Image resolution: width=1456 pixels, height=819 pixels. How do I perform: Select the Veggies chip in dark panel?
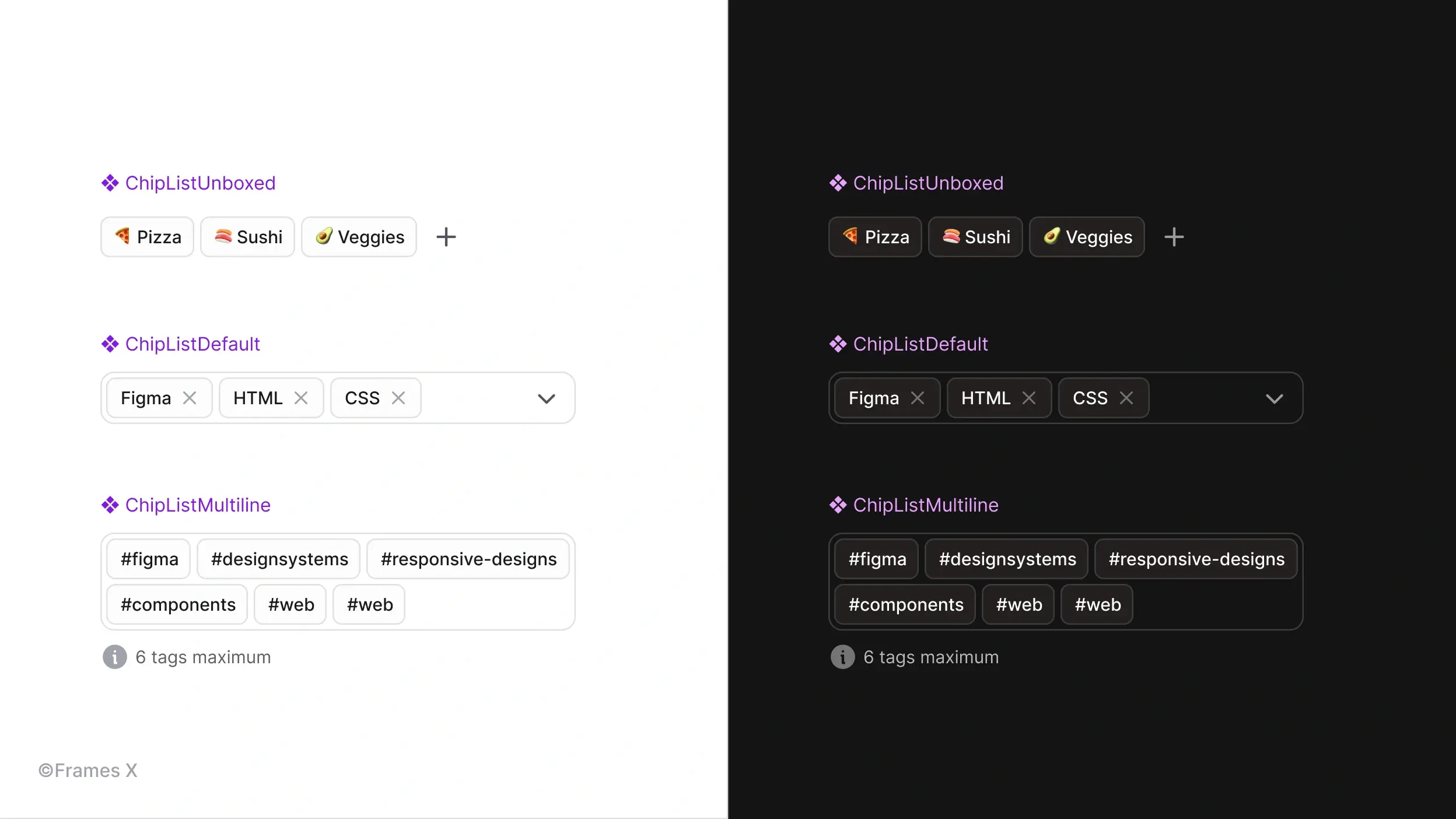[x=1087, y=237]
